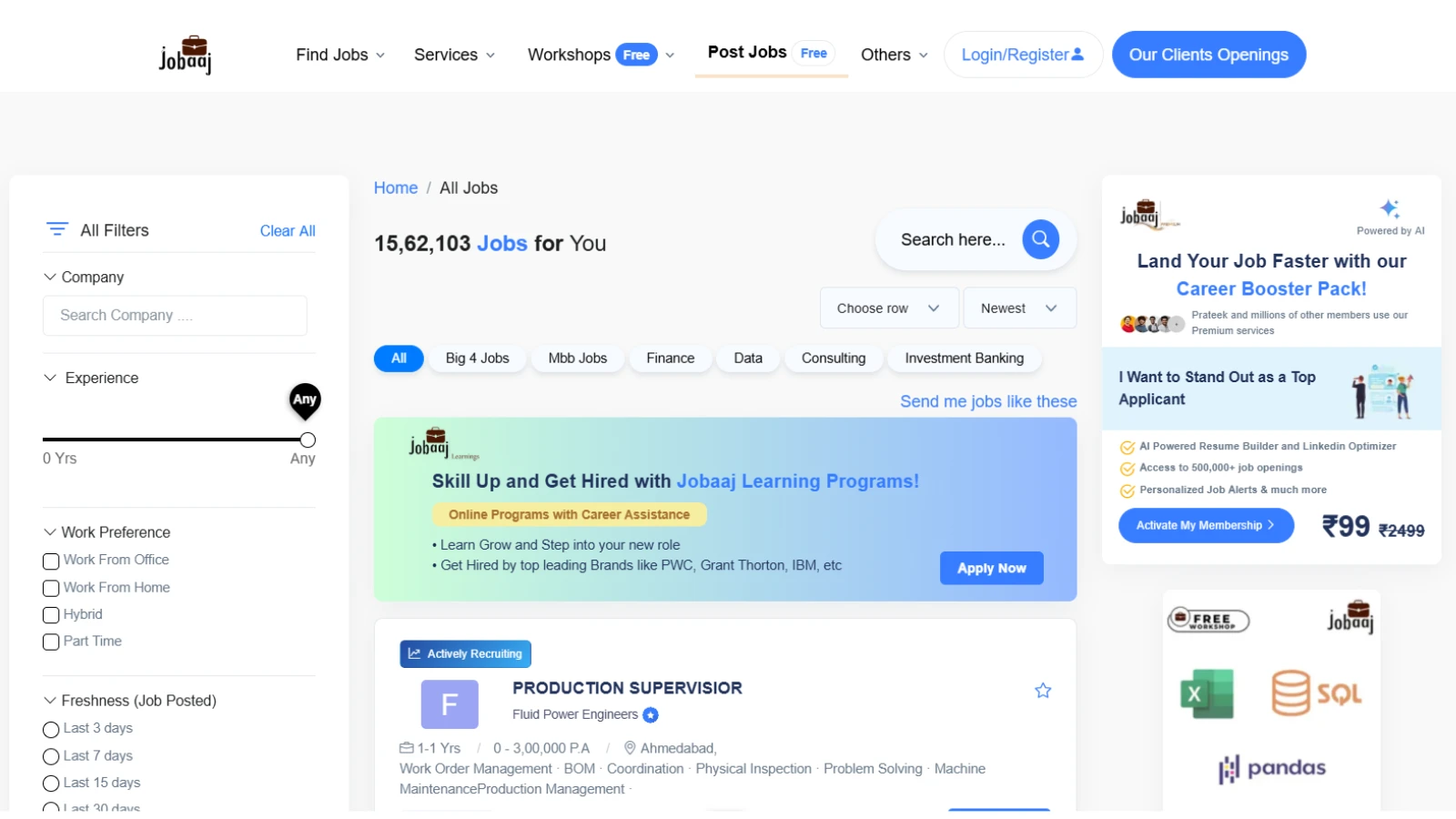Screen dimensions: 1456x819
Task: Click the SQL database icon
Action: click(x=1291, y=693)
